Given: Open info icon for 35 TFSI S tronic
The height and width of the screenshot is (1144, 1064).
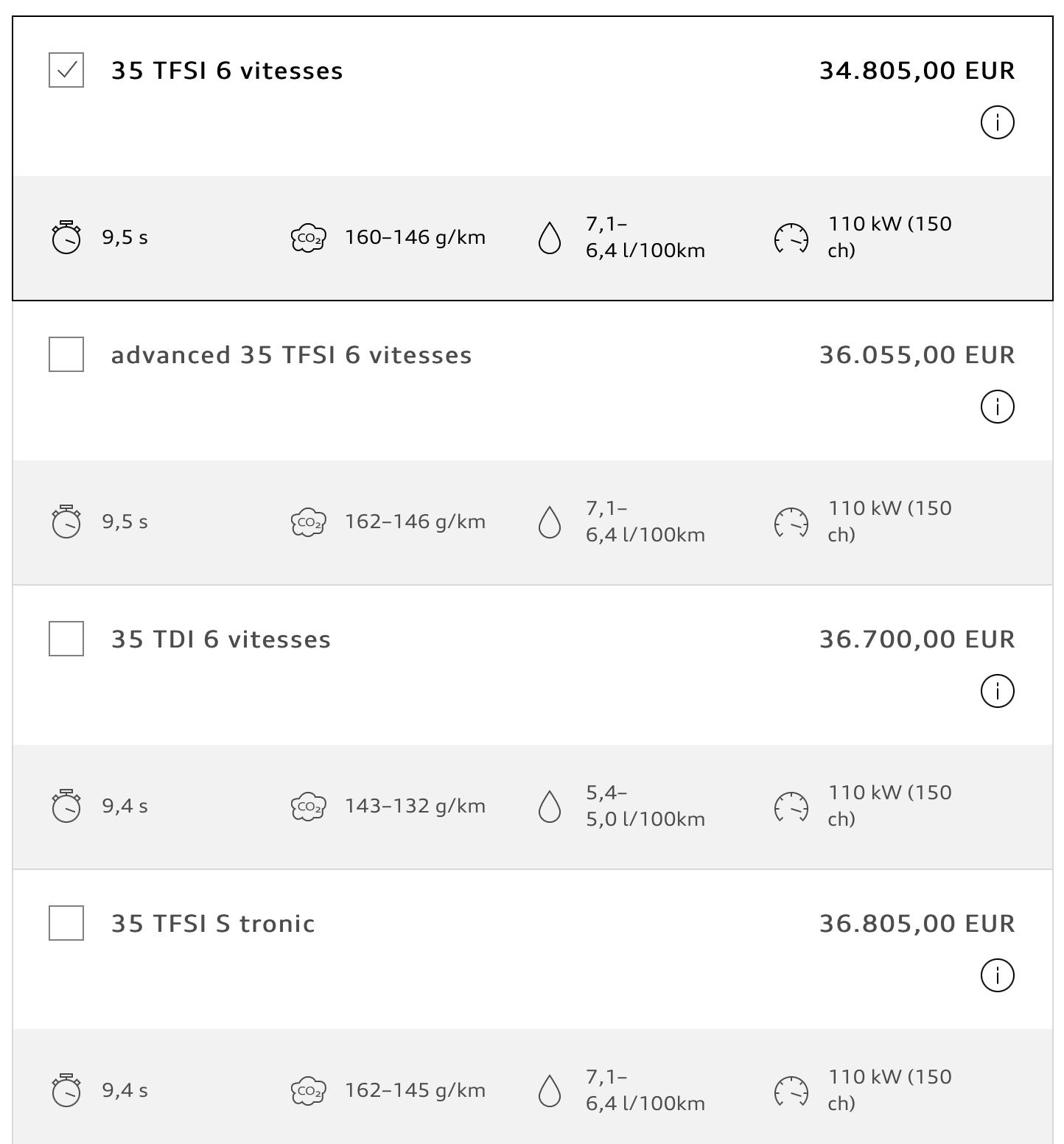Looking at the screenshot, I should coord(997,975).
